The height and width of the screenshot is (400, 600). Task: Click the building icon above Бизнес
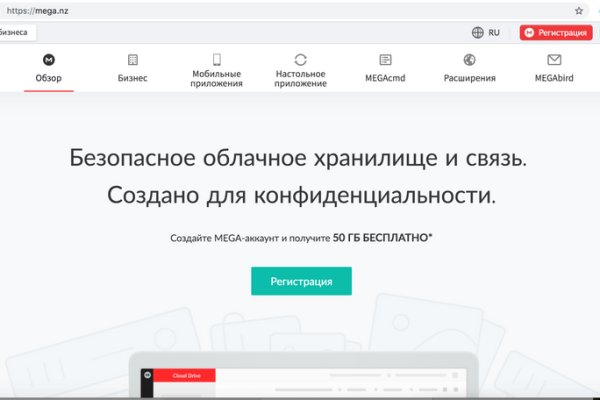132,60
